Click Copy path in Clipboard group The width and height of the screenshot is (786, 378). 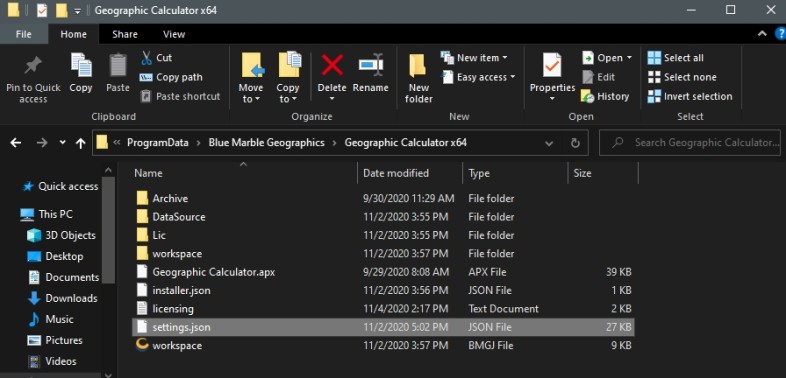[171, 77]
